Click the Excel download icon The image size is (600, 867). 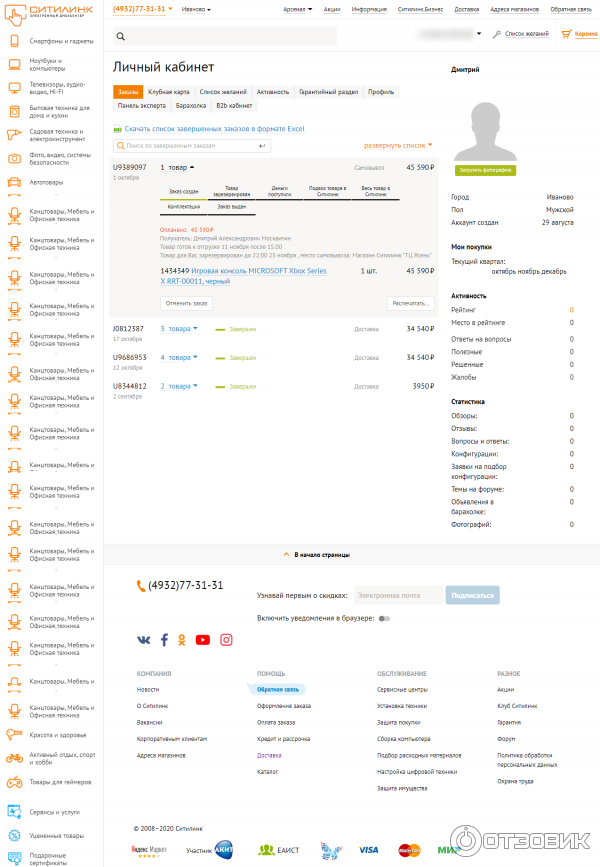pos(117,129)
